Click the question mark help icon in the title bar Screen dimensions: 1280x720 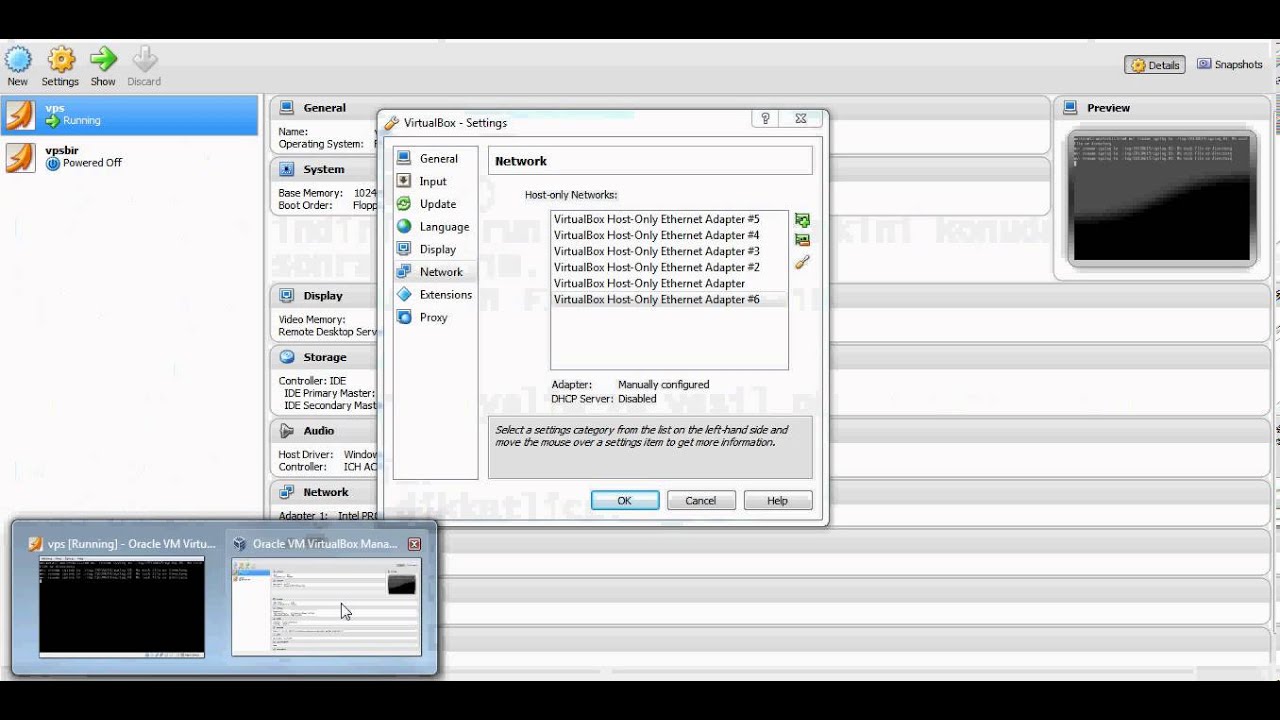pyautogui.click(x=765, y=119)
